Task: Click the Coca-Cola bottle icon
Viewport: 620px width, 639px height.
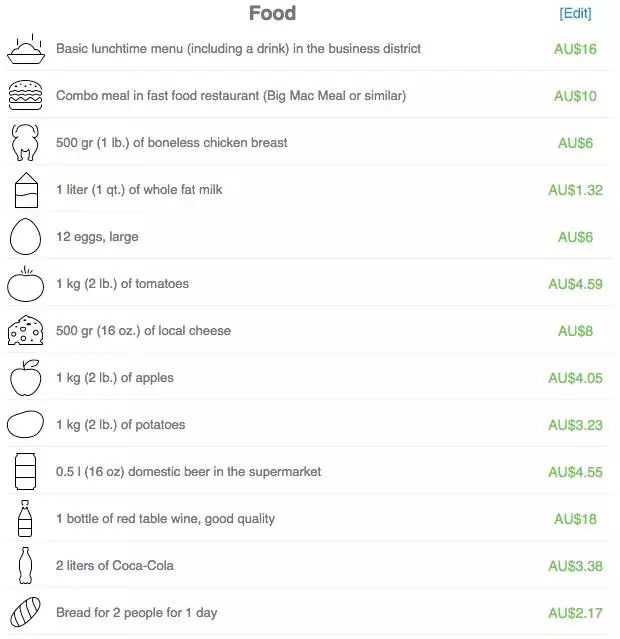Action: (x=25, y=566)
